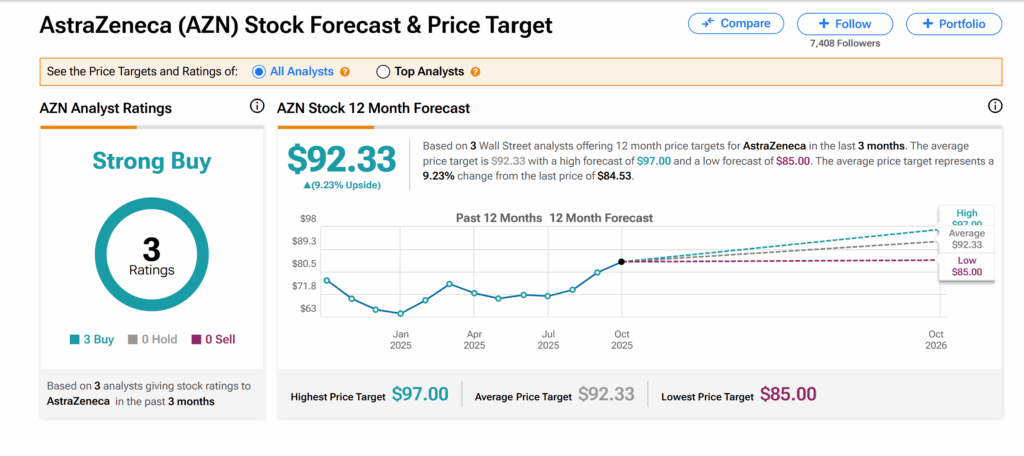Screen dimensions: 1024x456
Task: Click the ratings donut chart center
Action: coord(152,256)
